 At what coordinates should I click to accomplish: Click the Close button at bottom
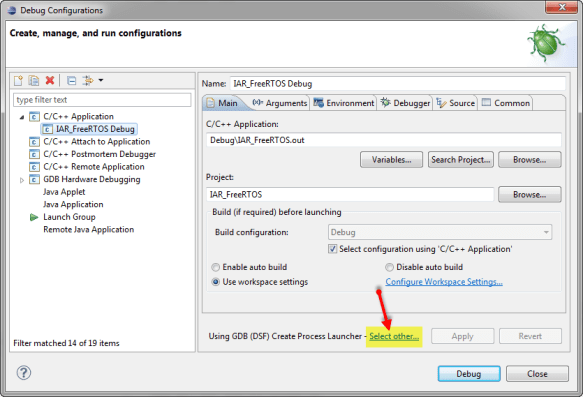point(537,374)
